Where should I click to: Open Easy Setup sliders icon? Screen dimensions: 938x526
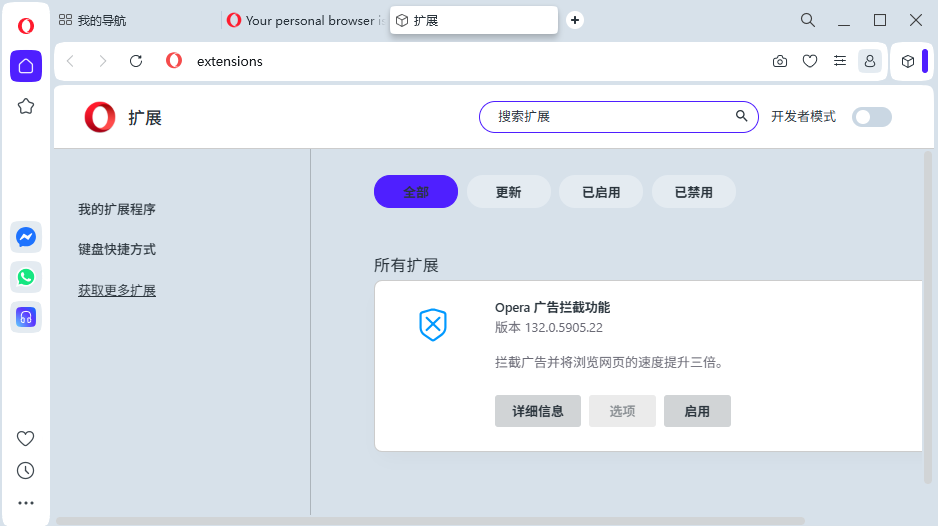point(840,61)
